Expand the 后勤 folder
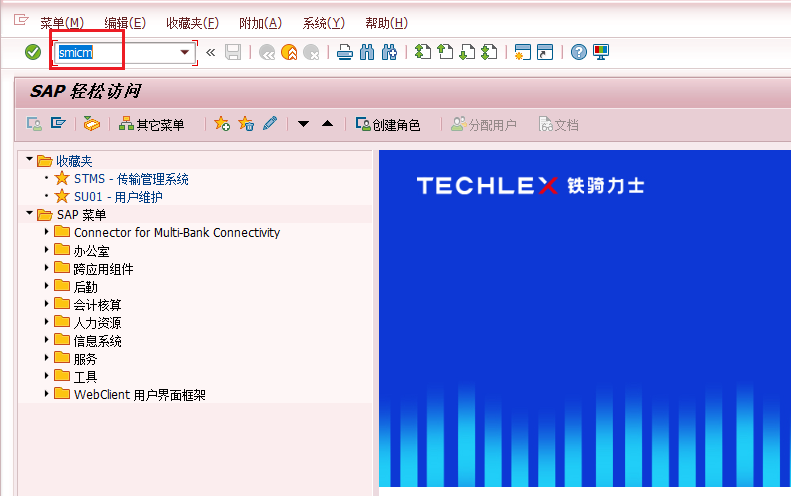 tap(46, 286)
